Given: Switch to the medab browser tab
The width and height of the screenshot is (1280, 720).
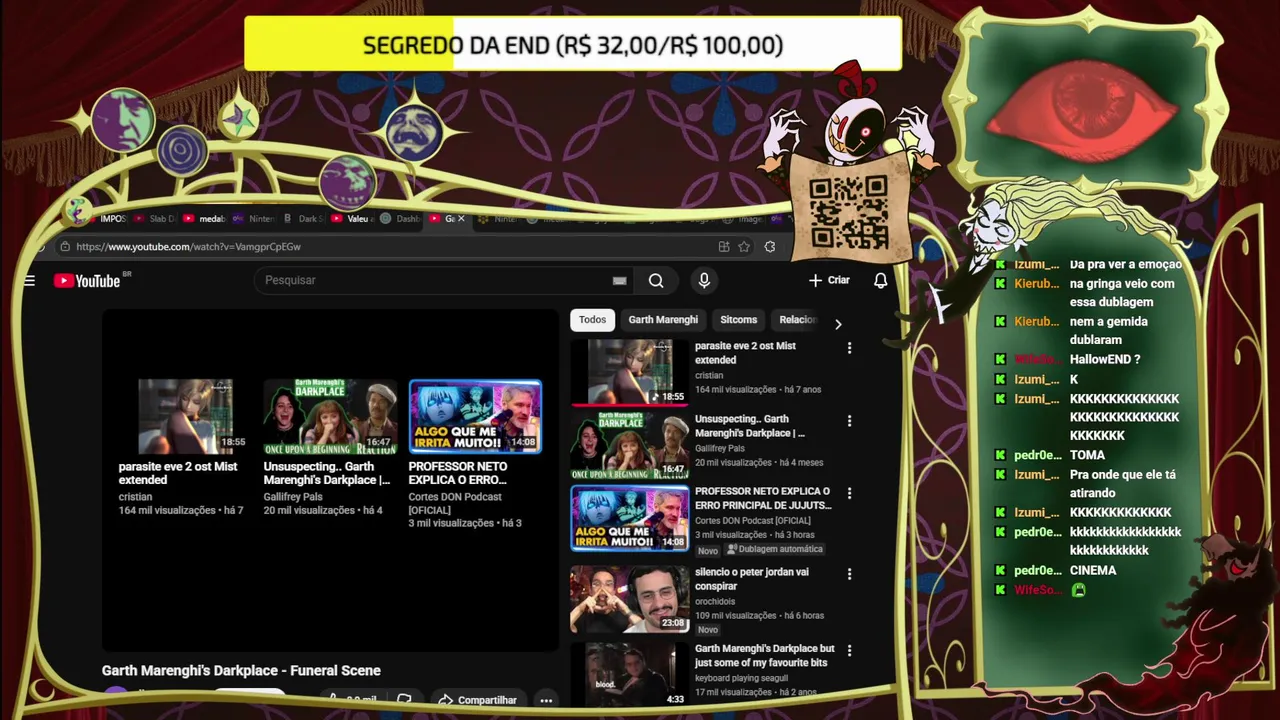Looking at the screenshot, I should [206, 218].
